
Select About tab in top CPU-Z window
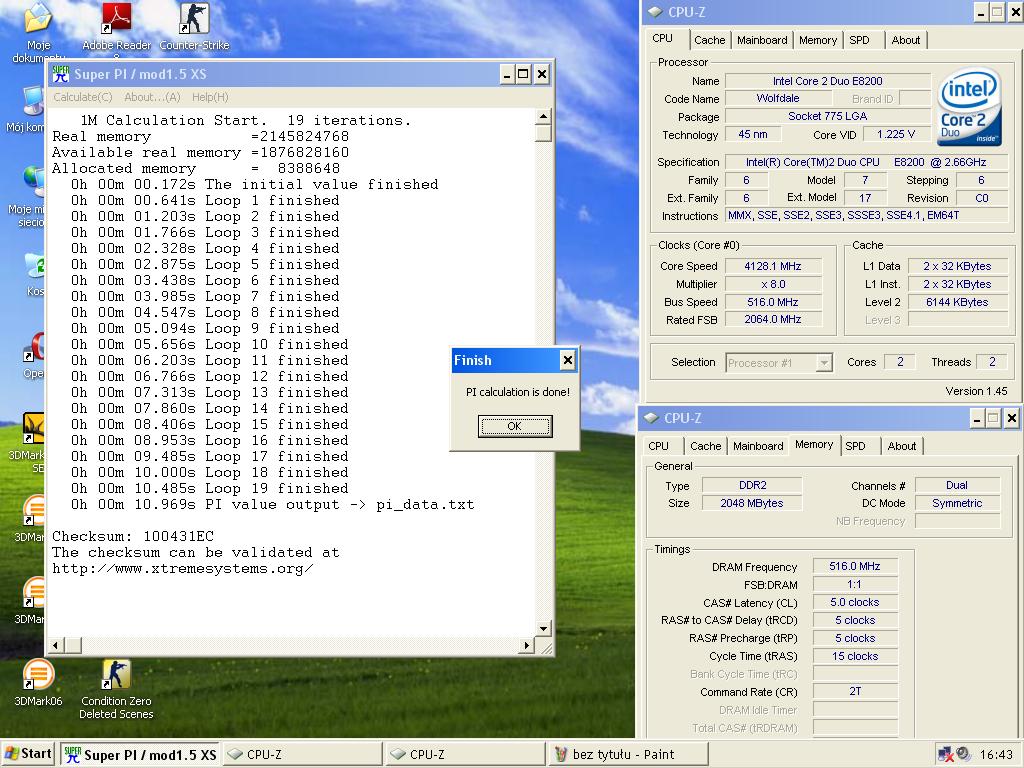906,40
